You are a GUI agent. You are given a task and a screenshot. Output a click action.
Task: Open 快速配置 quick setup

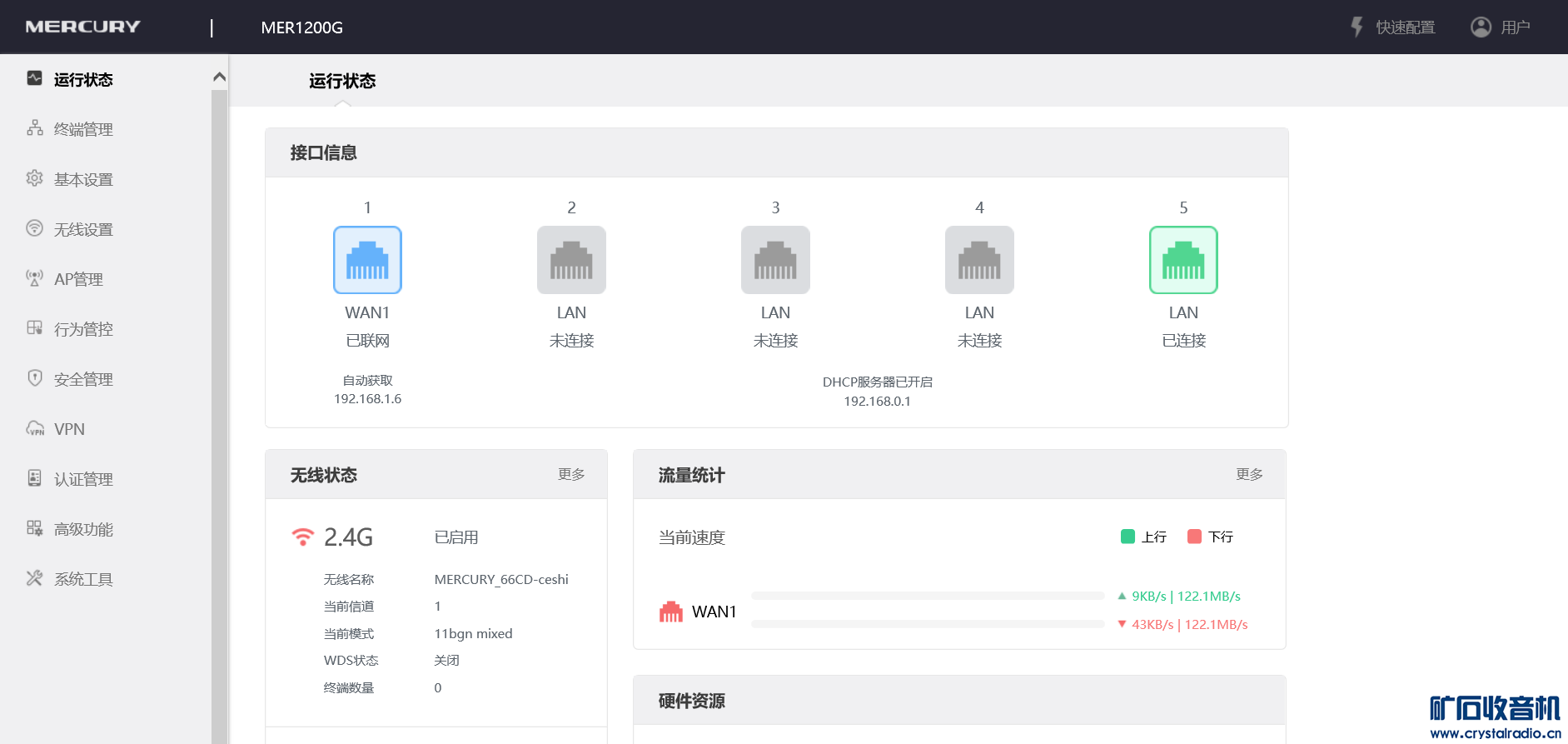[1406, 27]
